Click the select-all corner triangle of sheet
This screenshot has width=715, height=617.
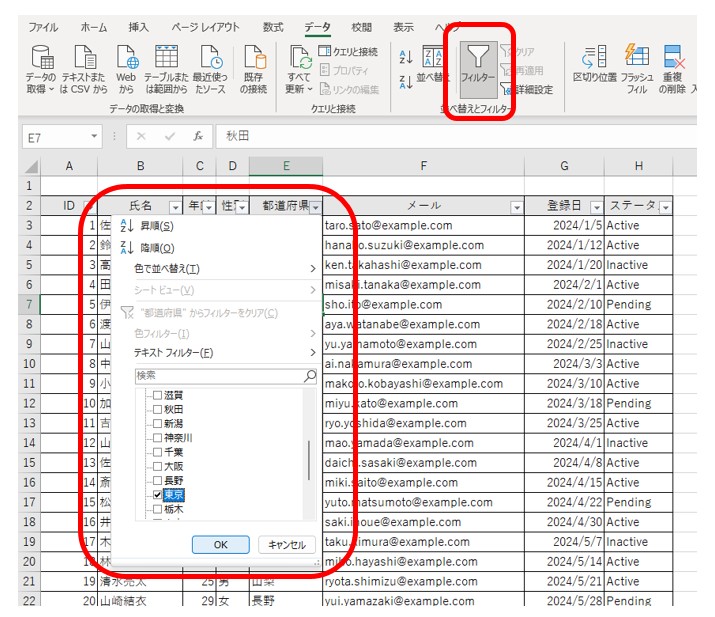pyautogui.click(x=31, y=166)
